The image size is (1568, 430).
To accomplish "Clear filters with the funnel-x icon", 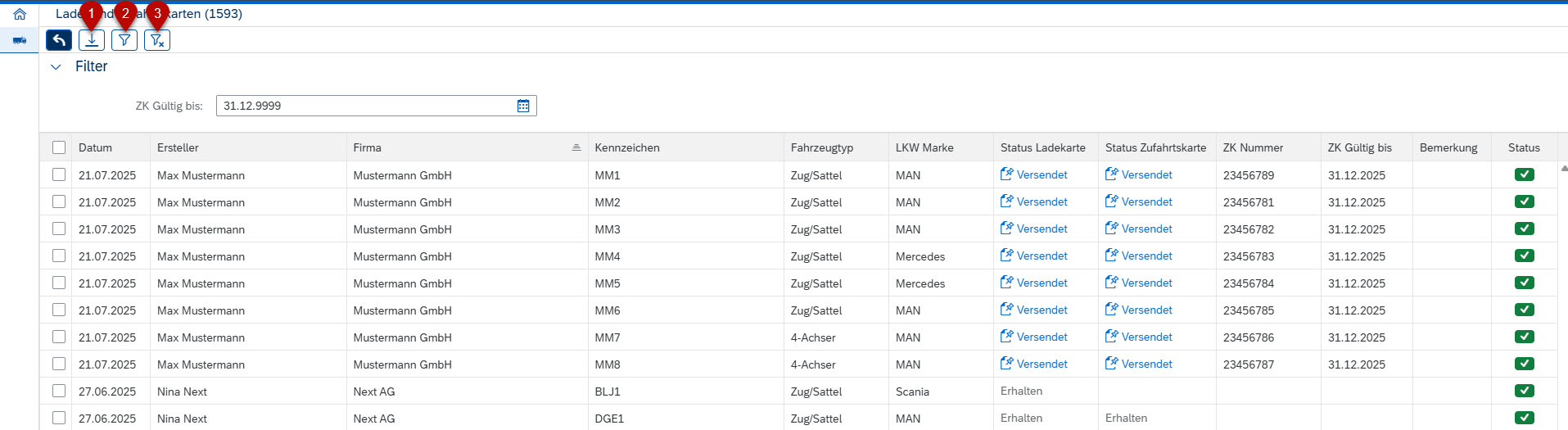I will (157, 40).
